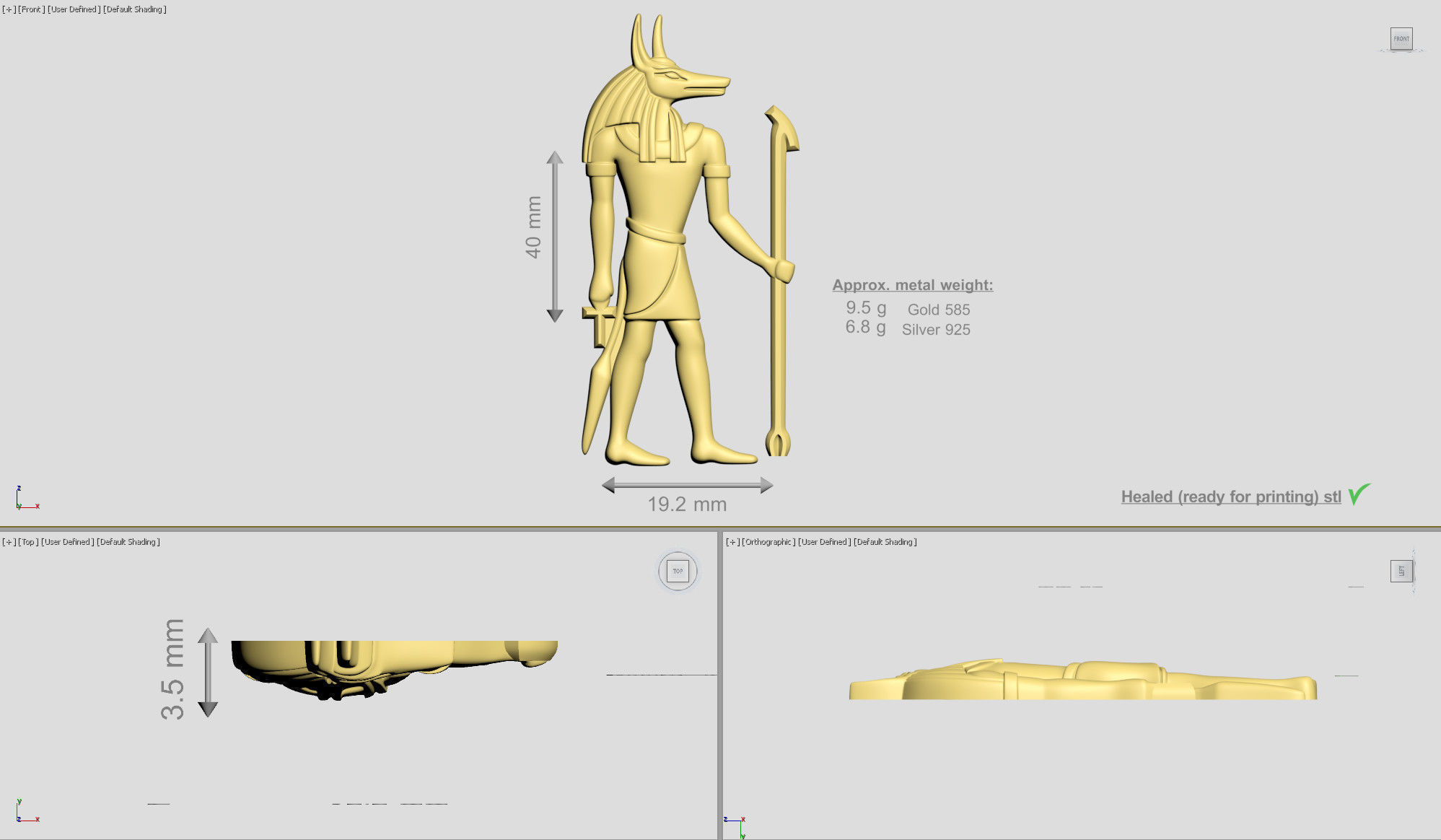Open [Default Shading] menu in Front viewport

[x=135, y=9]
